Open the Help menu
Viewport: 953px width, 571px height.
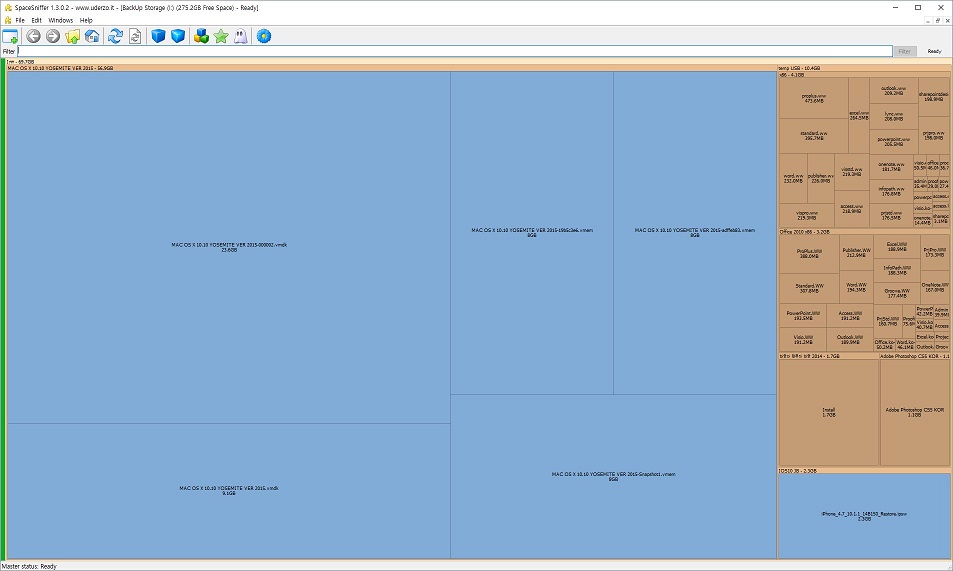(86, 20)
